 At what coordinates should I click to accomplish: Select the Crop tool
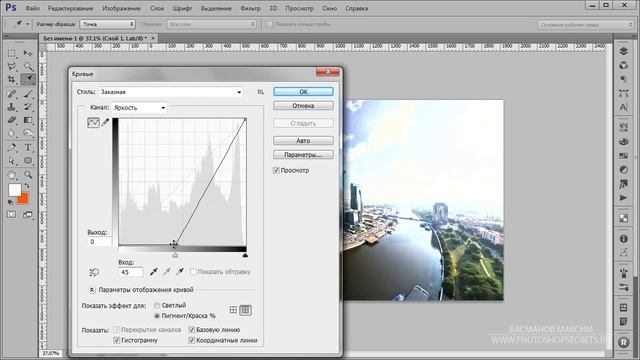(x=12, y=79)
